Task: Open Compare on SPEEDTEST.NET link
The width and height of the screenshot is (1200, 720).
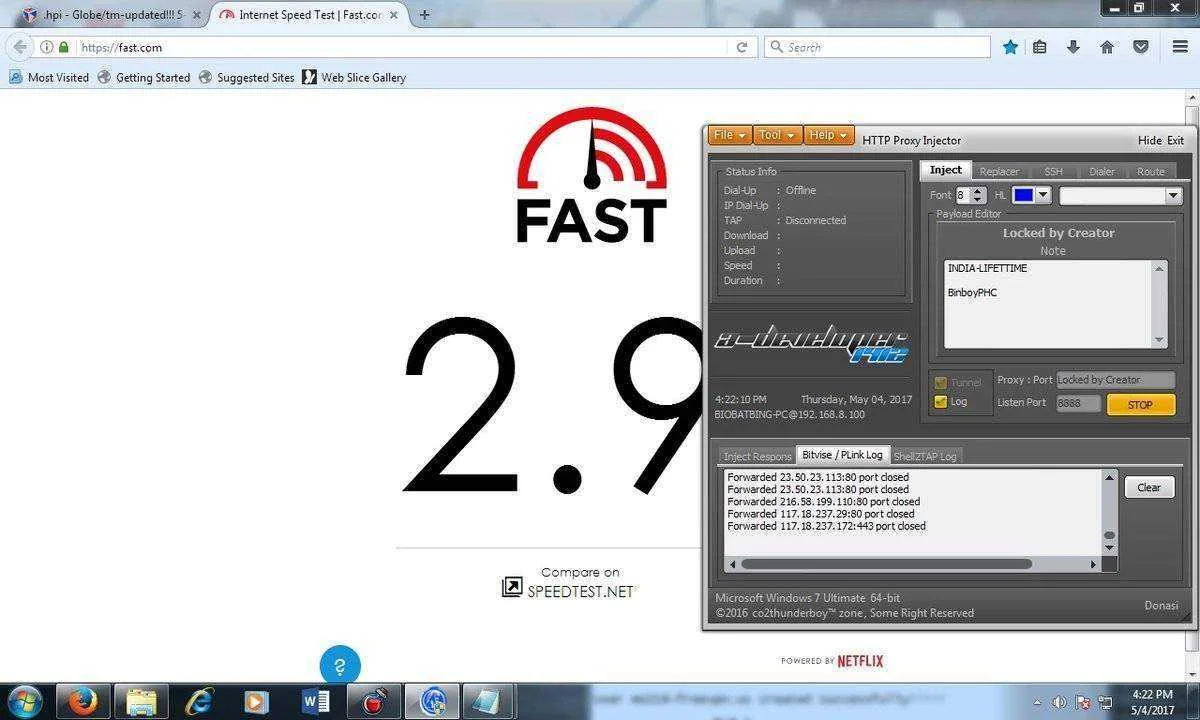Action: 568,582
